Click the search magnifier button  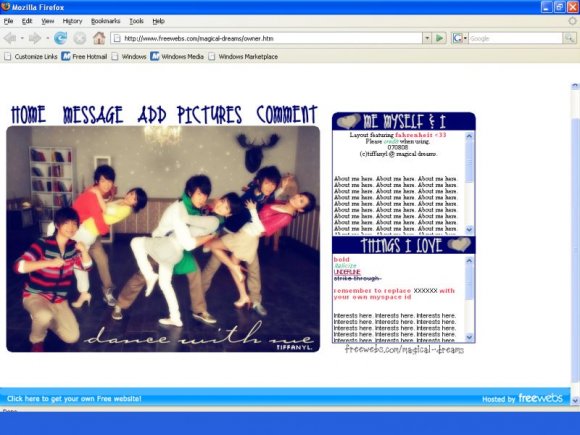(x=569, y=38)
